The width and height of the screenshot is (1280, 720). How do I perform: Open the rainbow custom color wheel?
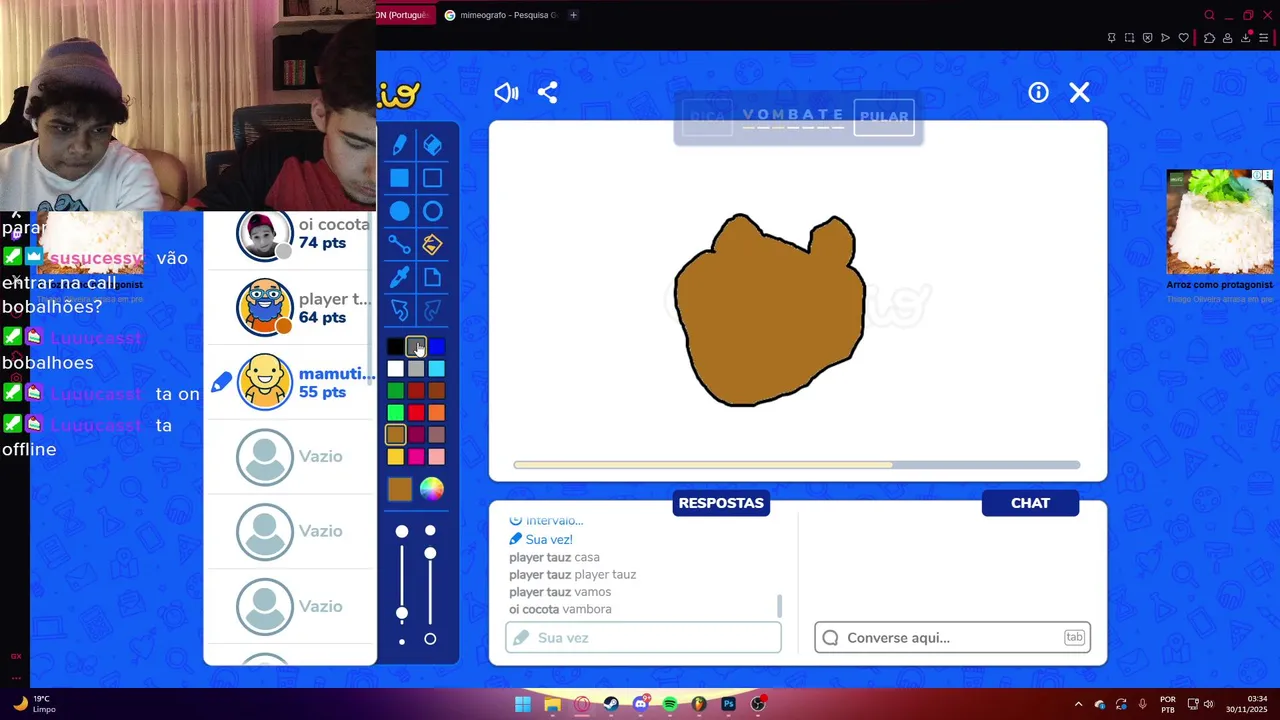point(431,489)
